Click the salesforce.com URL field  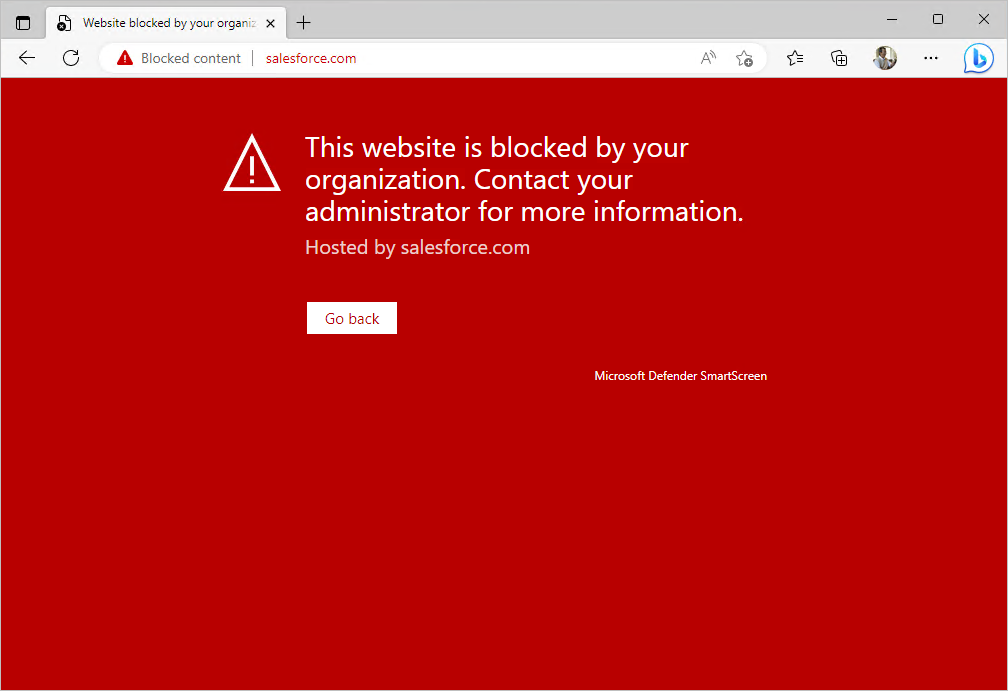click(311, 58)
